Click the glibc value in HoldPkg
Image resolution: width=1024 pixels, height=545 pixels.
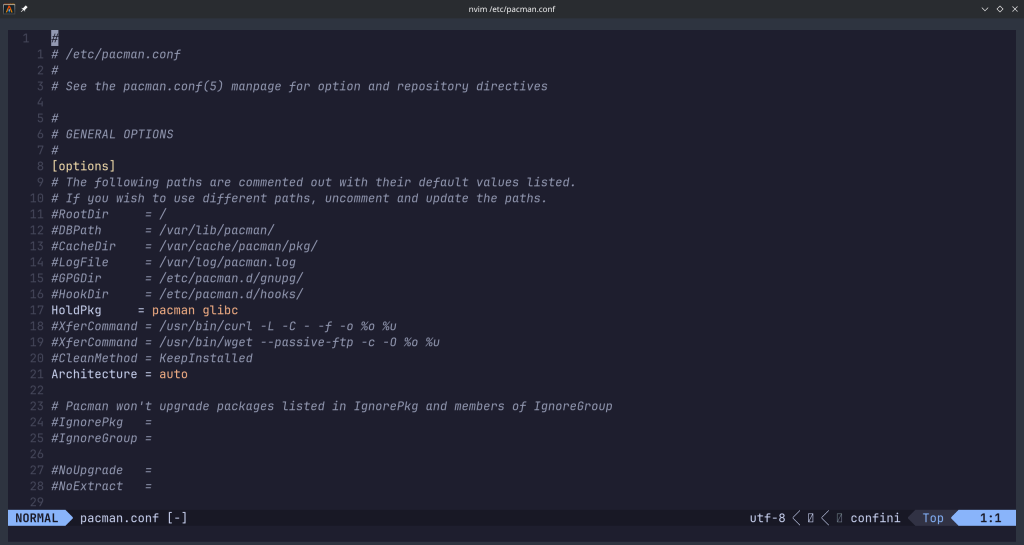220,310
